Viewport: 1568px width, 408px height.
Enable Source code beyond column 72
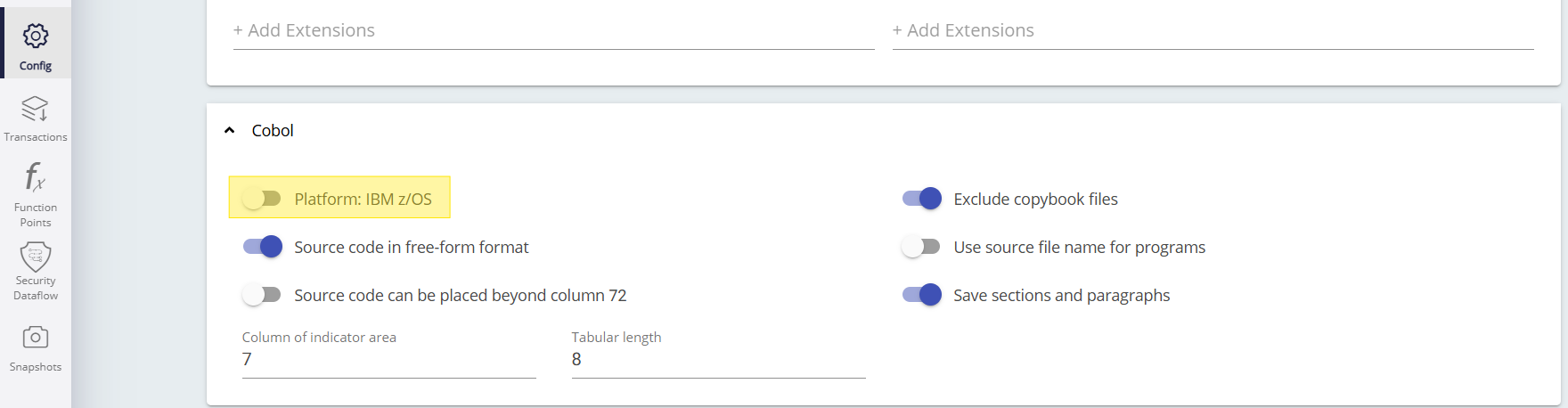(262, 295)
